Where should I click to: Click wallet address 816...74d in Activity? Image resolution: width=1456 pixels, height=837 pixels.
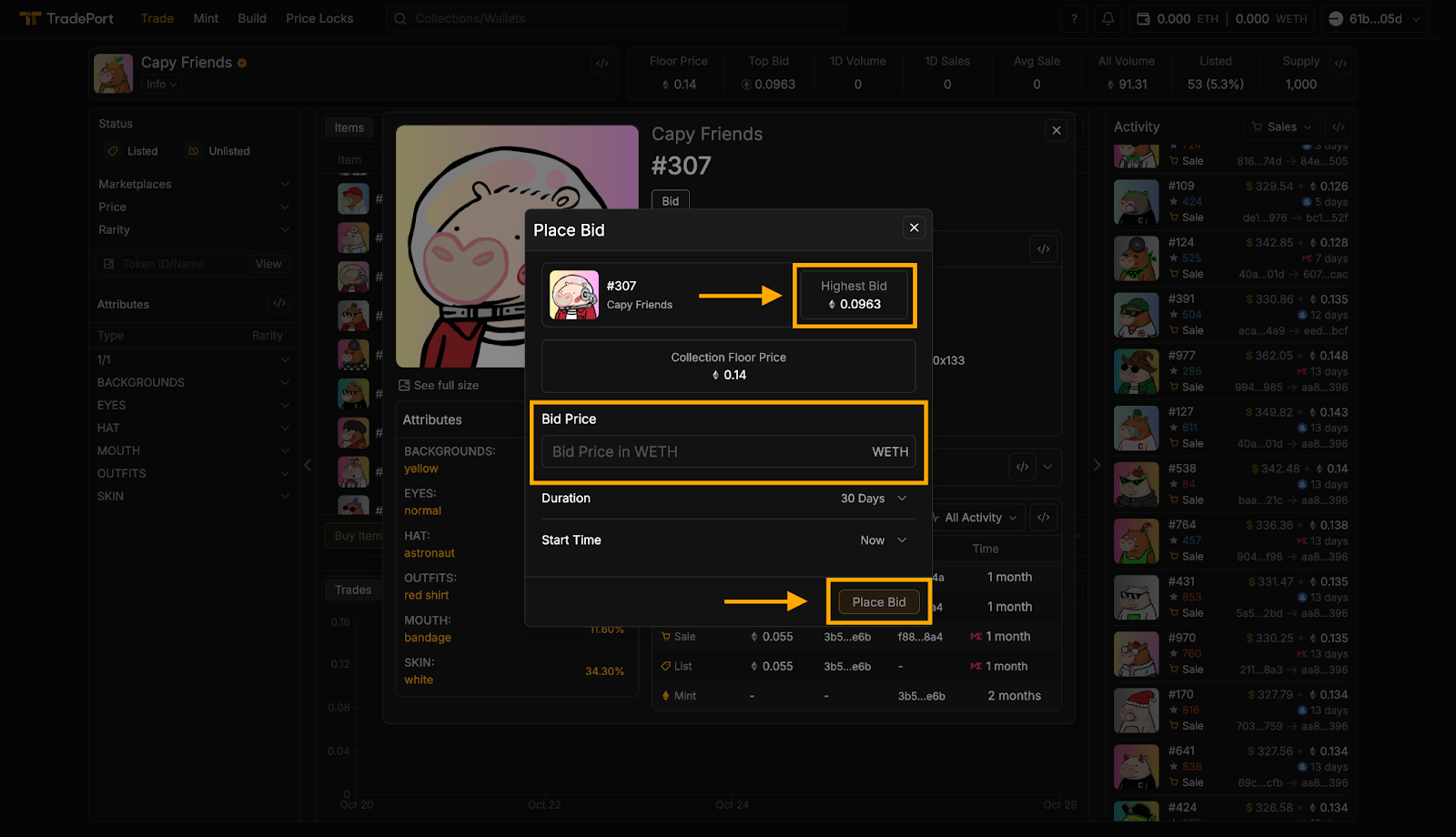point(1259,161)
